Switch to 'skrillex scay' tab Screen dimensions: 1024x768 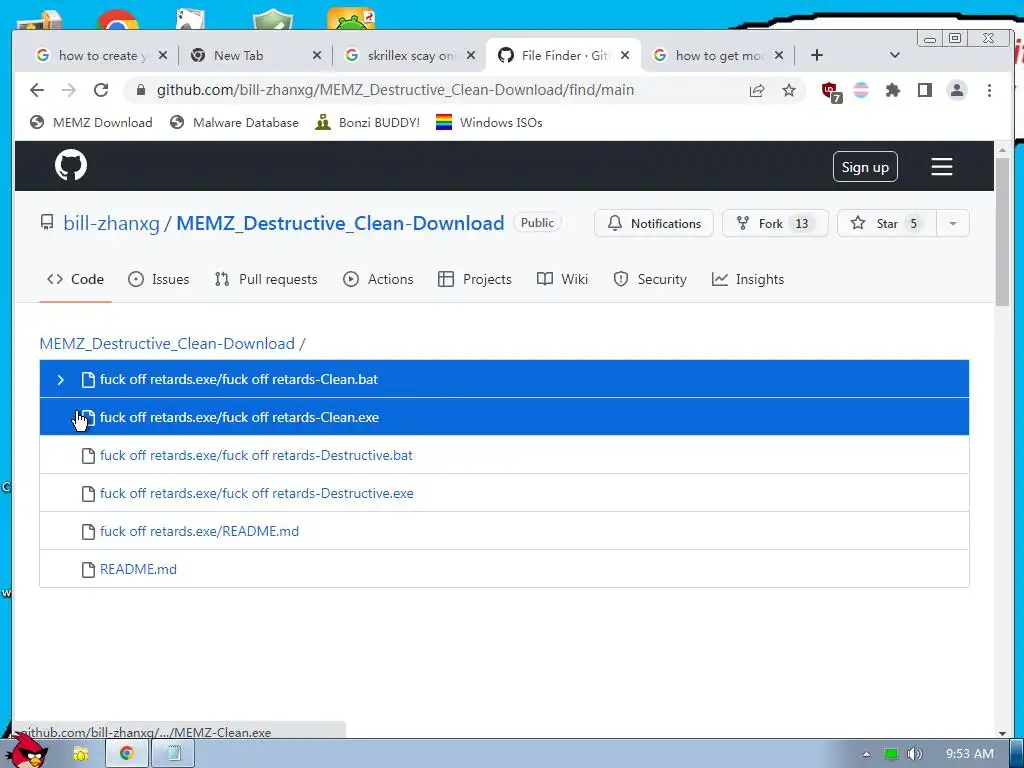pos(409,56)
